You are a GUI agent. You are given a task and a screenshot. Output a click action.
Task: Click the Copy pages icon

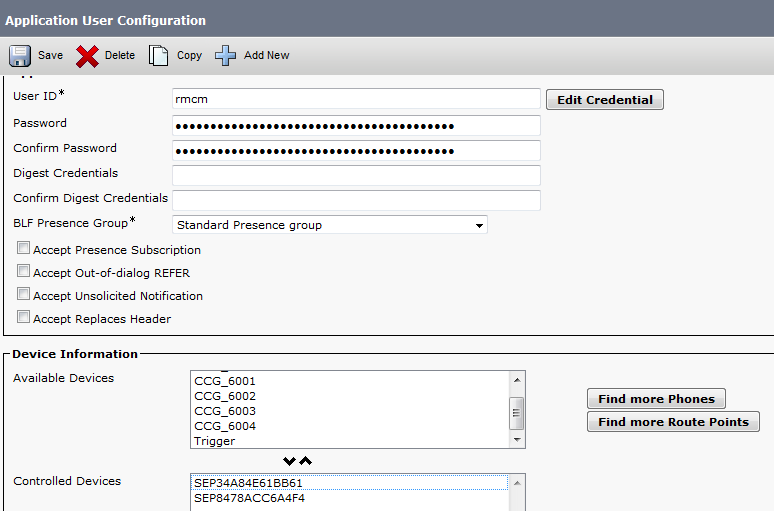click(x=159, y=55)
